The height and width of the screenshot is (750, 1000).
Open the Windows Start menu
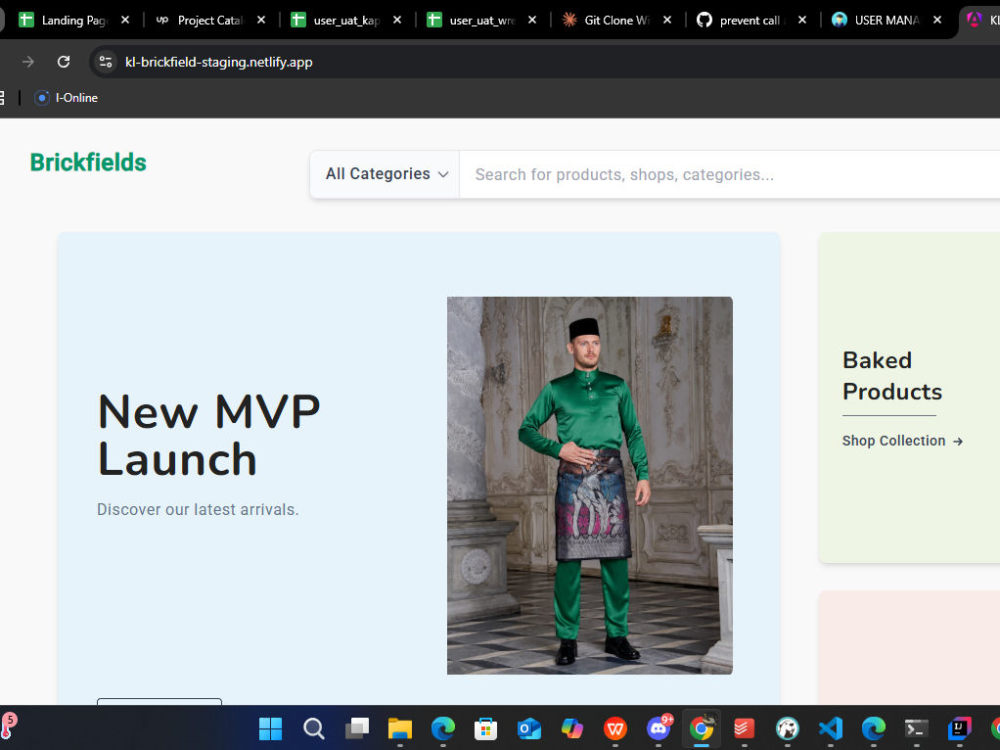(270, 728)
